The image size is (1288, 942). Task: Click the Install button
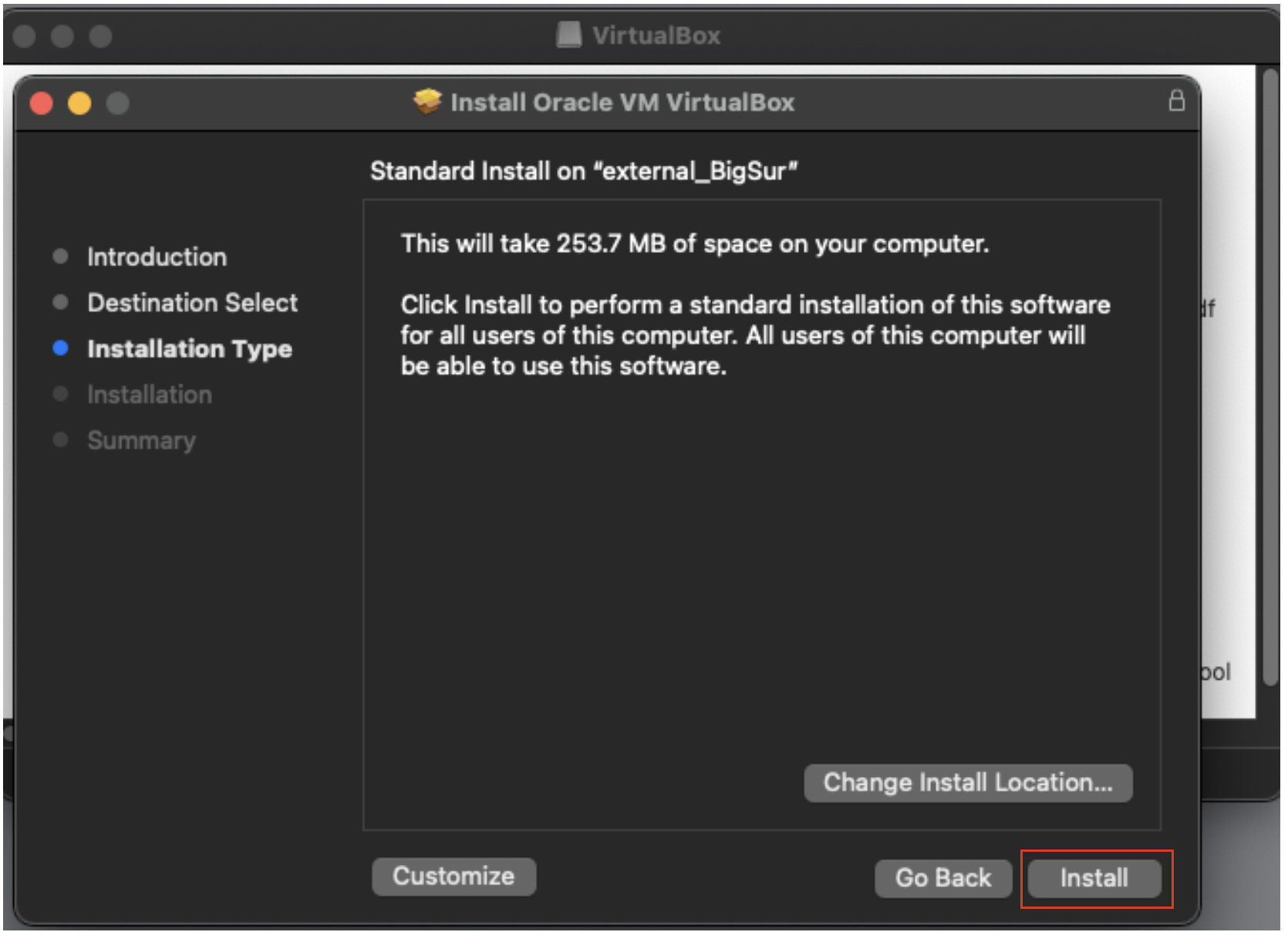(1093, 878)
